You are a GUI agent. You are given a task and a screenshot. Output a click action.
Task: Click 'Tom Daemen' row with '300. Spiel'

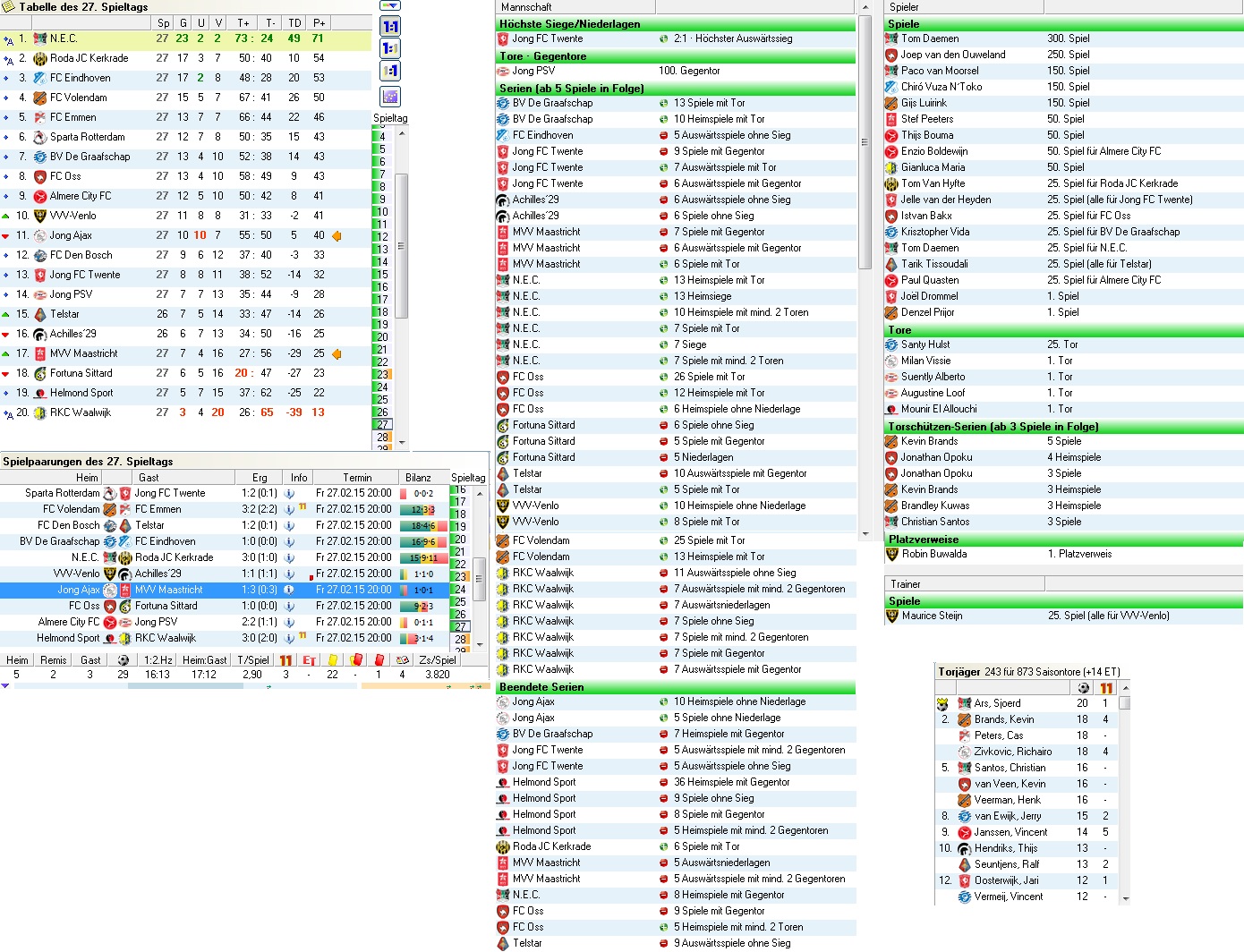[x=1063, y=38]
